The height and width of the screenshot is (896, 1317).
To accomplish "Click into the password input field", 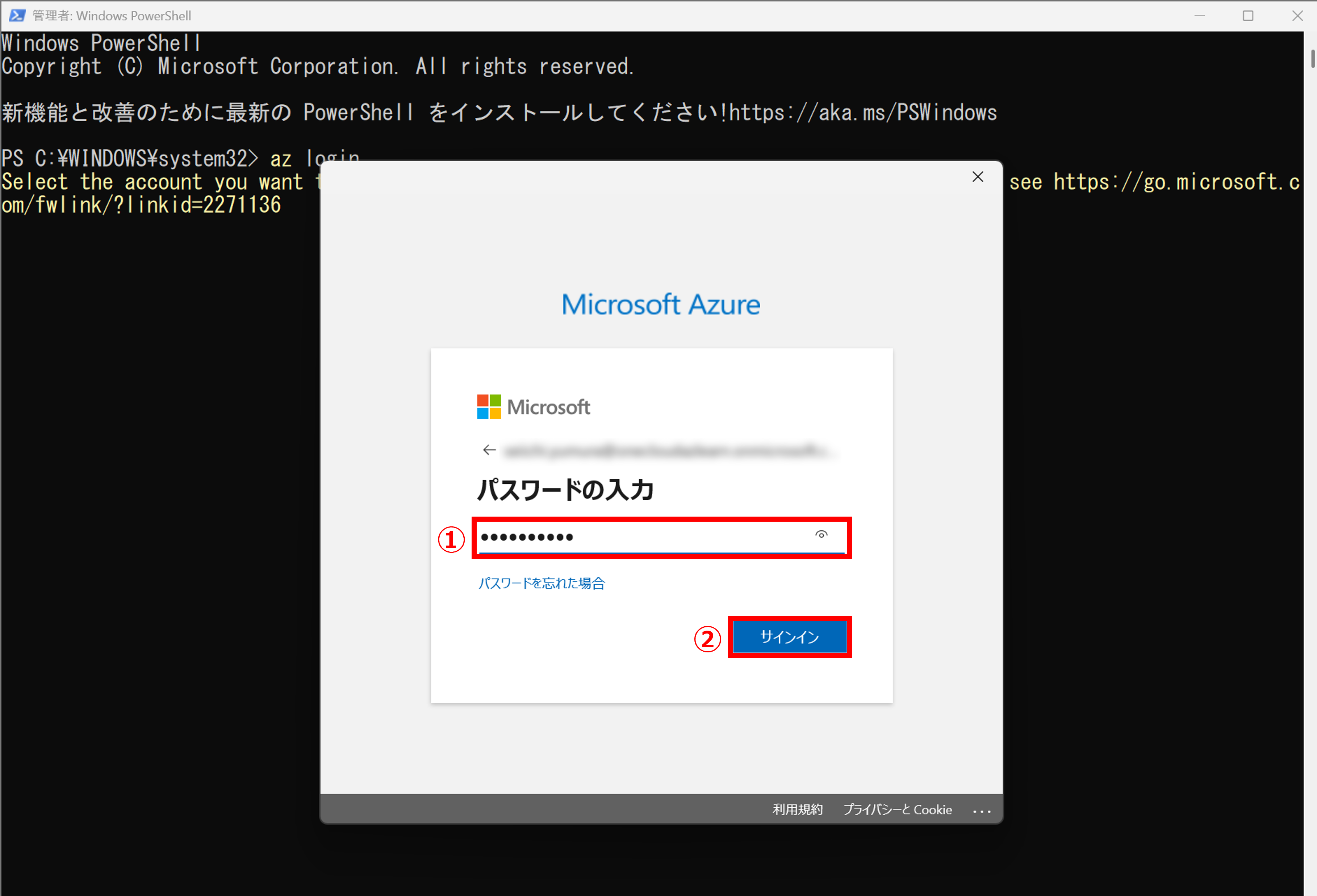I will click(x=661, y=537).
